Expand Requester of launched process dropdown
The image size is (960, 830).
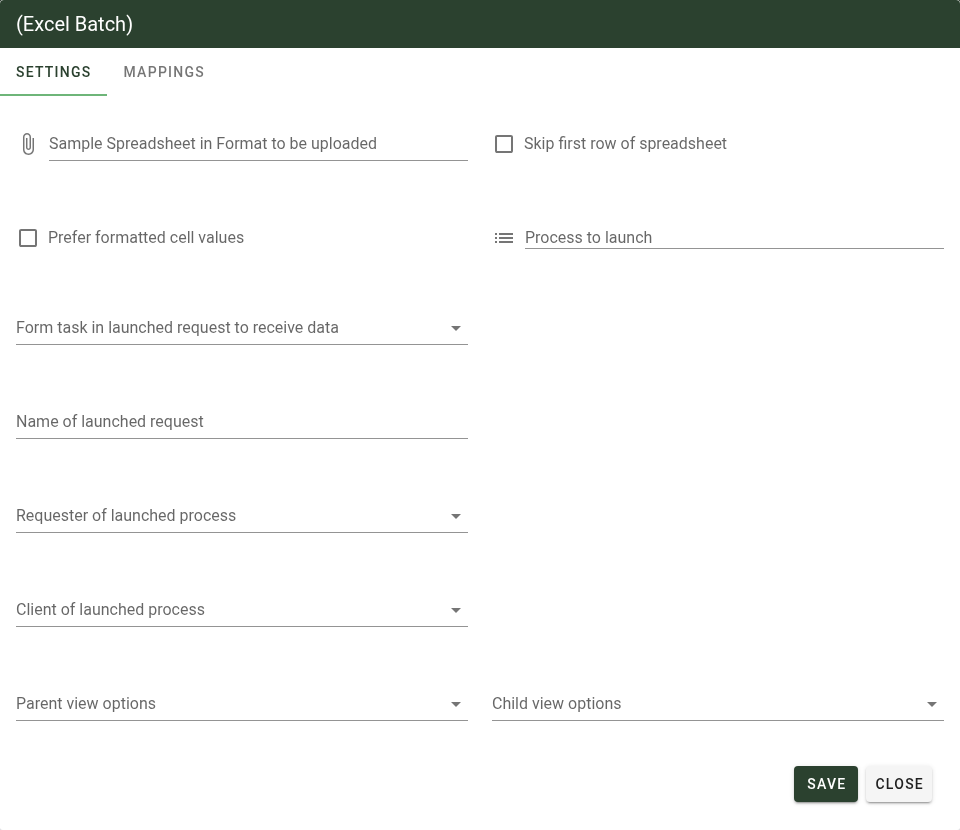point(456,516)
